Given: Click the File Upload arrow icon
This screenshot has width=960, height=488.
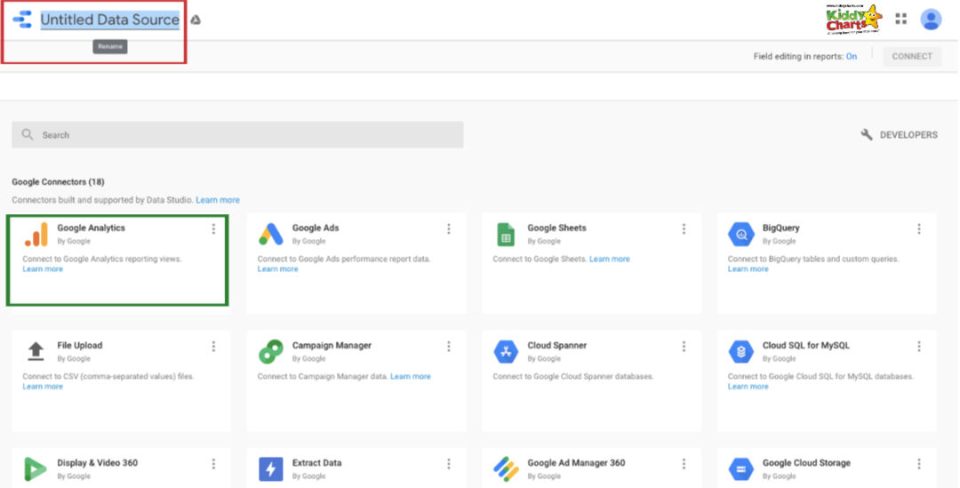Looking at the screenshot, I should point(36,351).
